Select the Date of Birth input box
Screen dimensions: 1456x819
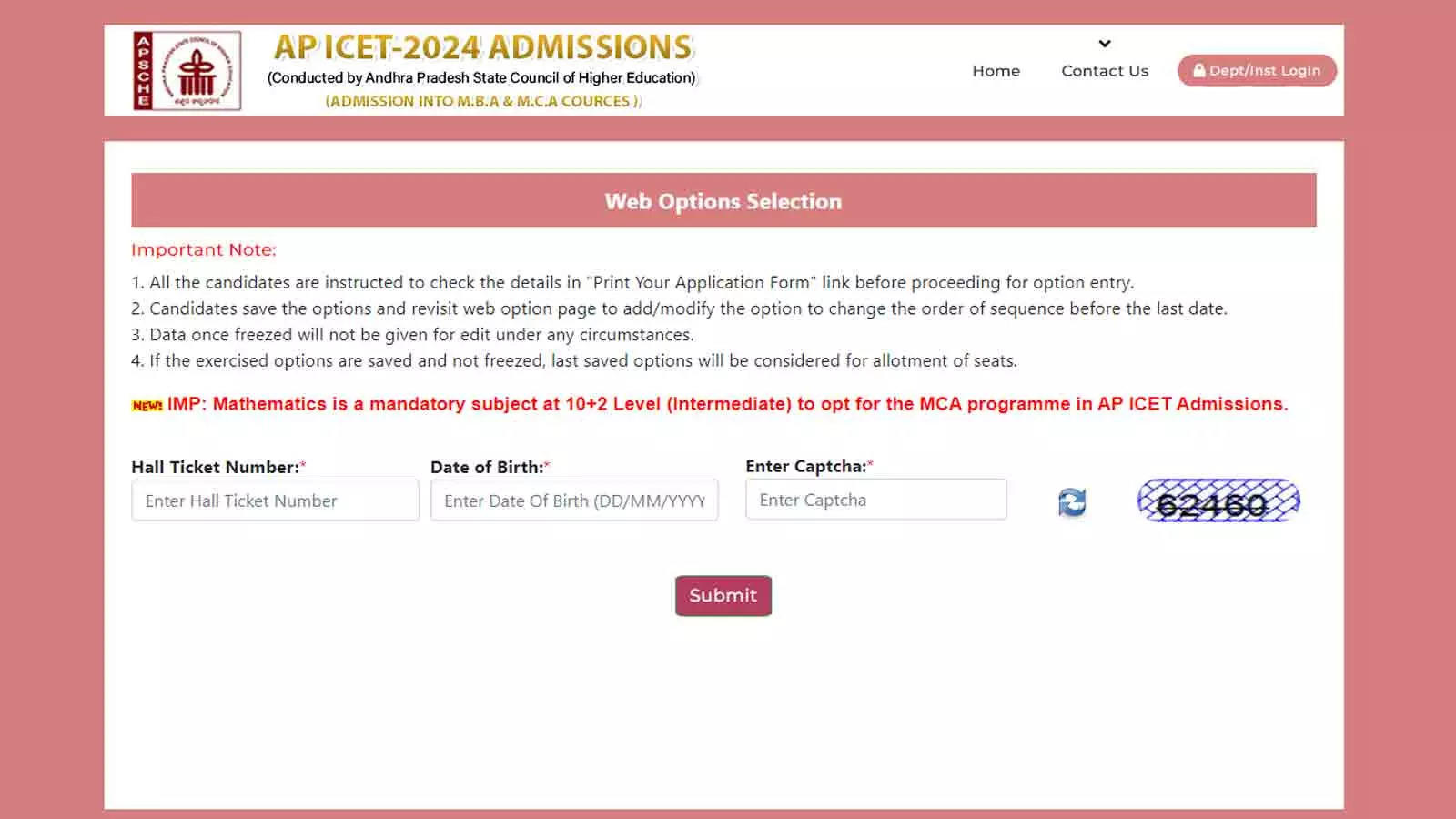click(x=574, y=500)
